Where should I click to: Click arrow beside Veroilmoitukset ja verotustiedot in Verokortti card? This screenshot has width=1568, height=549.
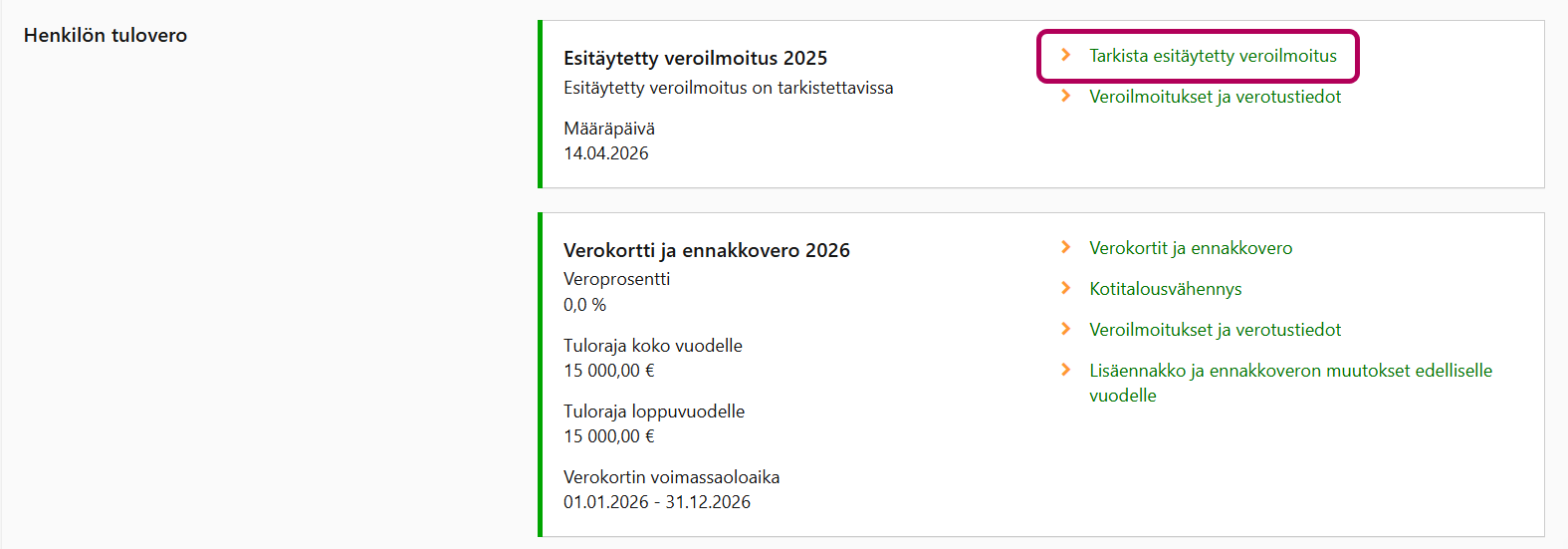[1066, 329]
